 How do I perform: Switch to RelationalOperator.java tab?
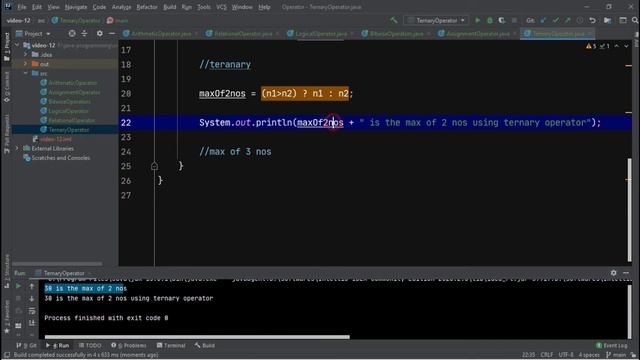[243, 34]
